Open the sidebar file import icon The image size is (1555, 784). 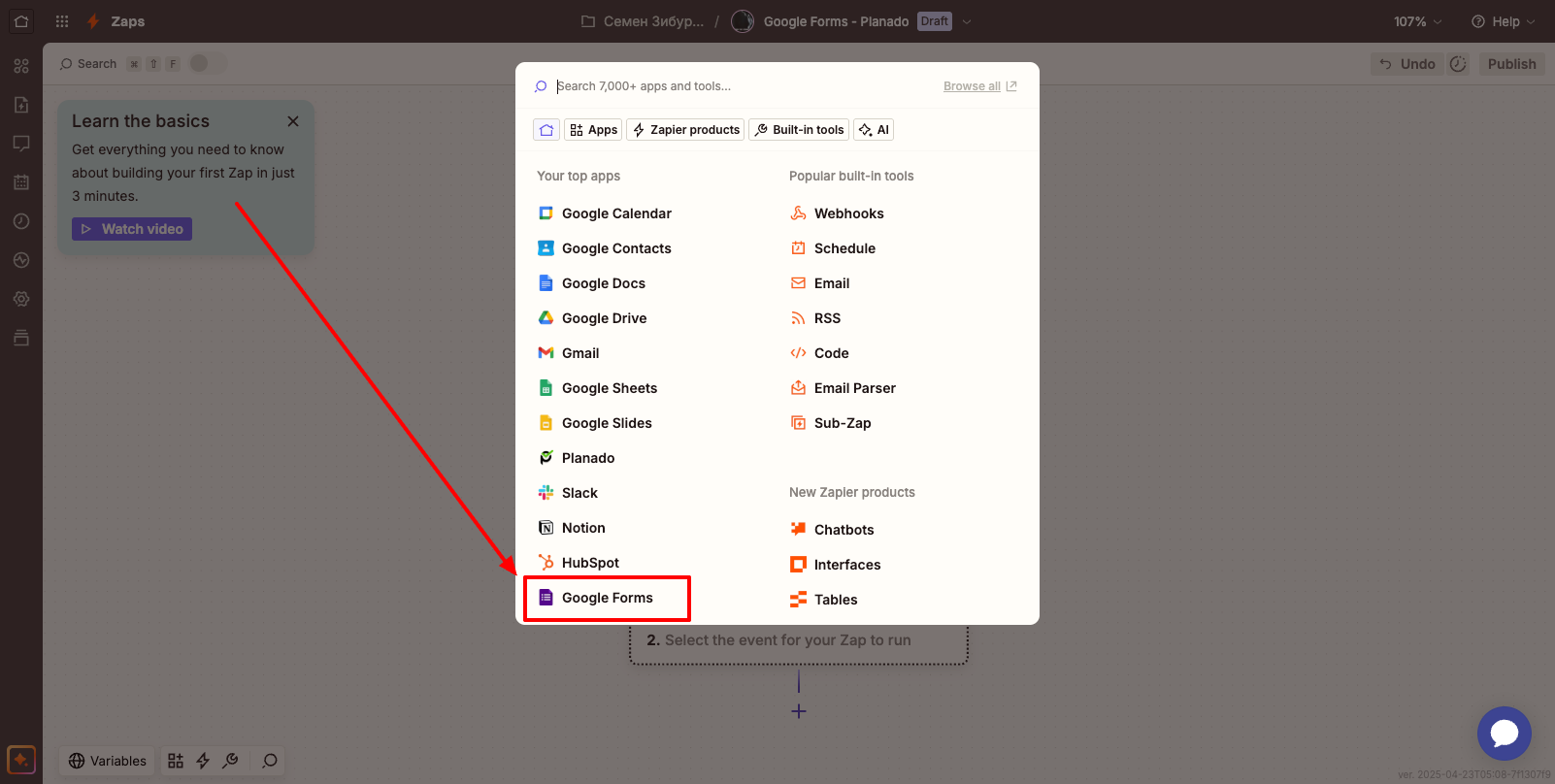21,105
